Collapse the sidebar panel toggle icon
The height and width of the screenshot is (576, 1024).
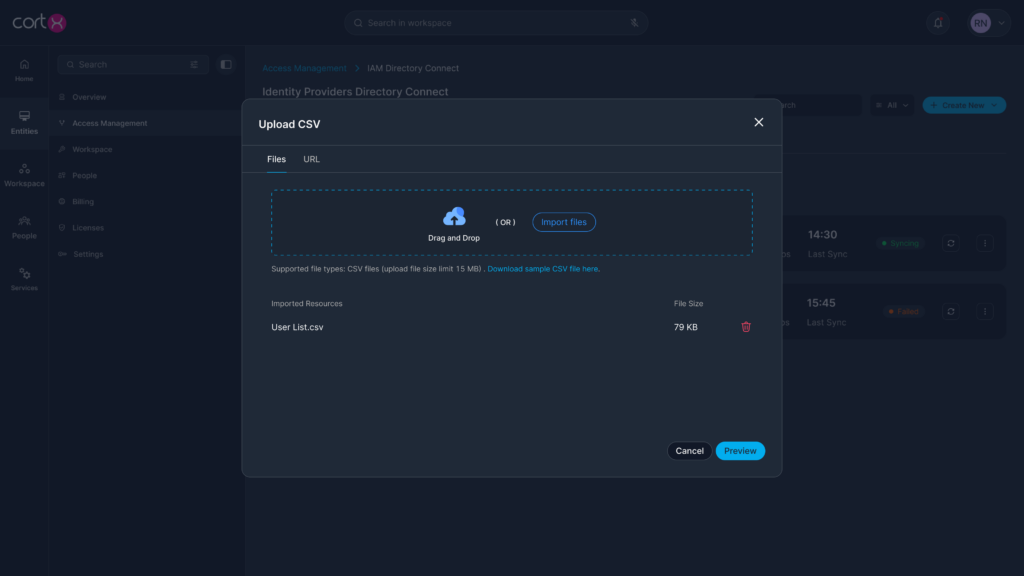point(226,64)
